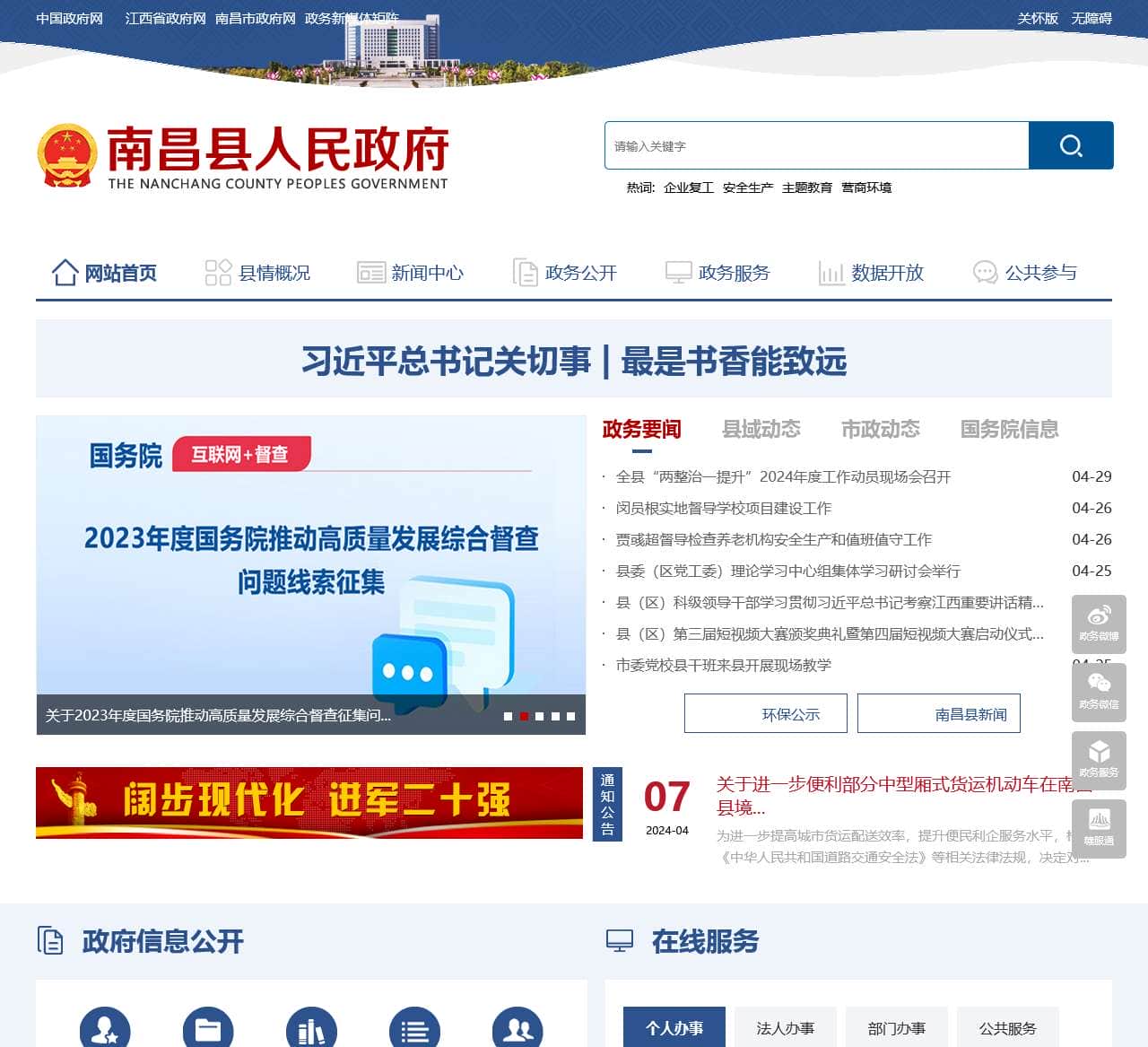Image resolution: width=1148 pixels, height=1047 pixels.
Task: Open the 国务院信息 tab
Action: tap(1009, 430)
